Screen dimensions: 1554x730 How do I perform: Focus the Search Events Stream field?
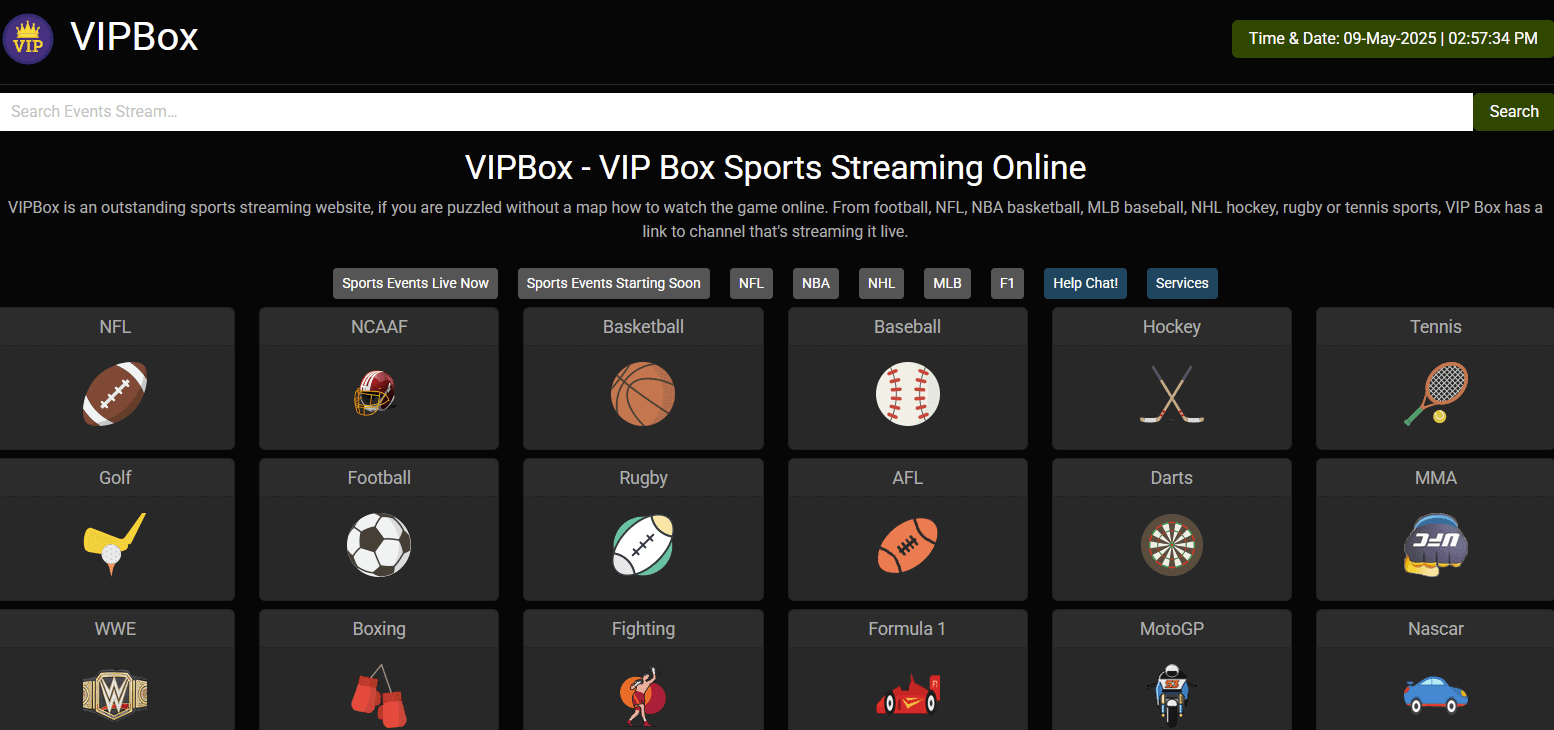tap(736, 112)
